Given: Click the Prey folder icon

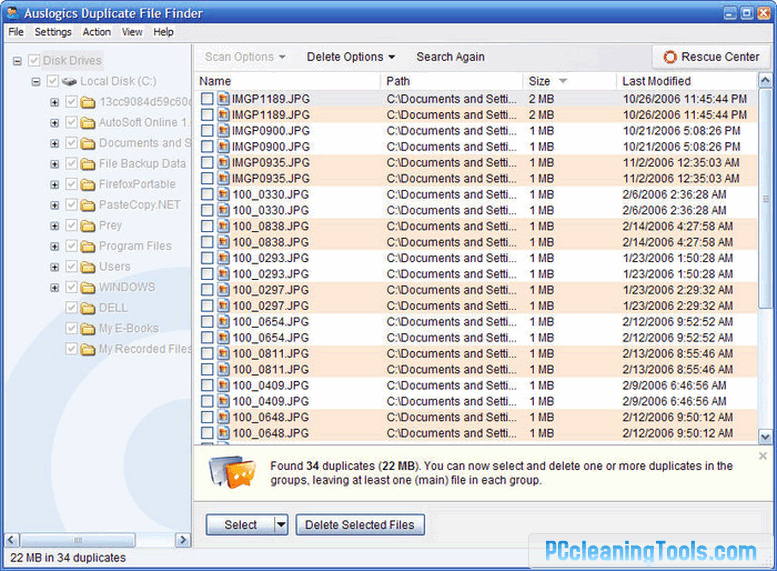Looking at the screenshot, I should click(x=88, y=226).
